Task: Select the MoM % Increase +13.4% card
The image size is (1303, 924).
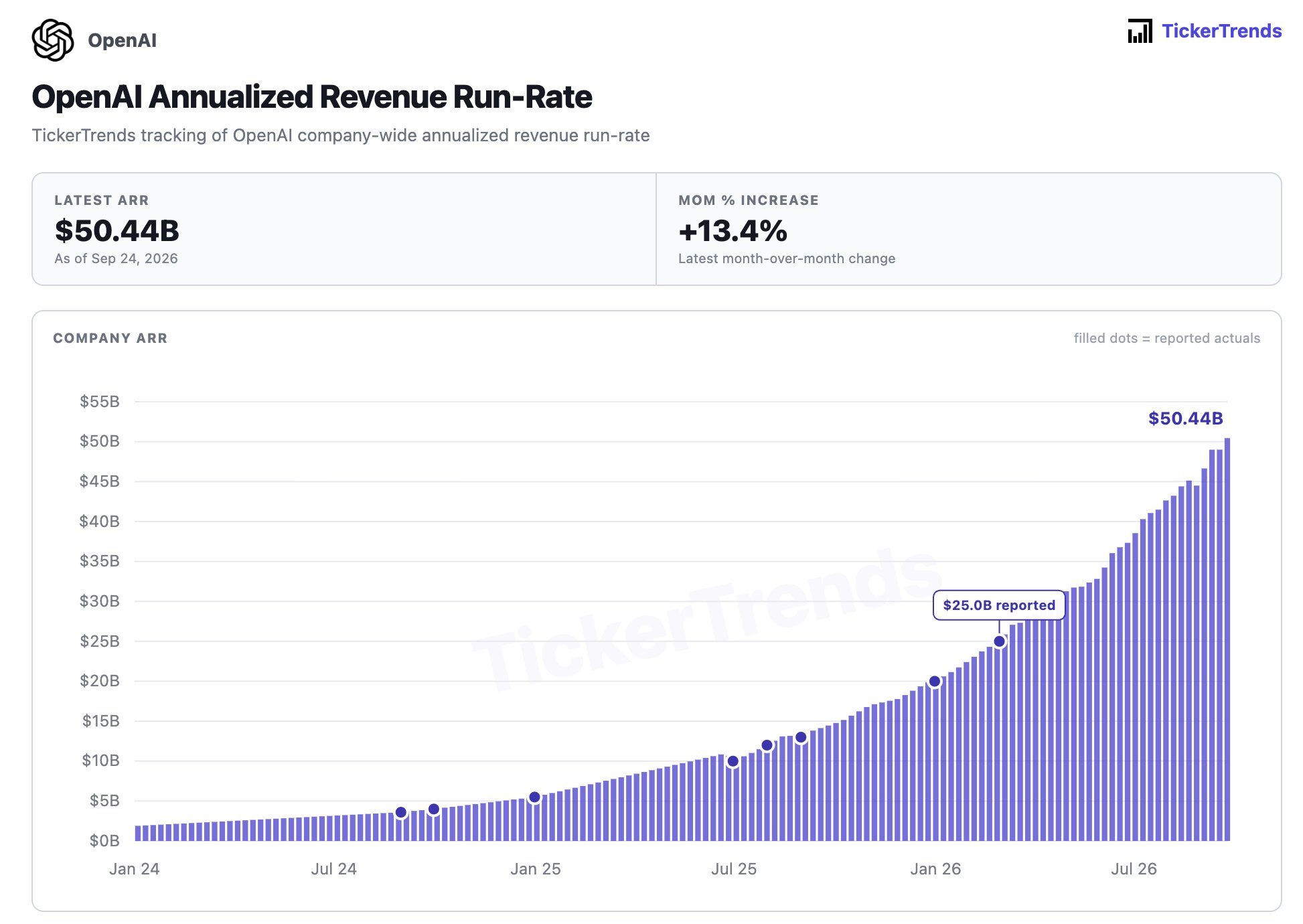Action: 968,229
